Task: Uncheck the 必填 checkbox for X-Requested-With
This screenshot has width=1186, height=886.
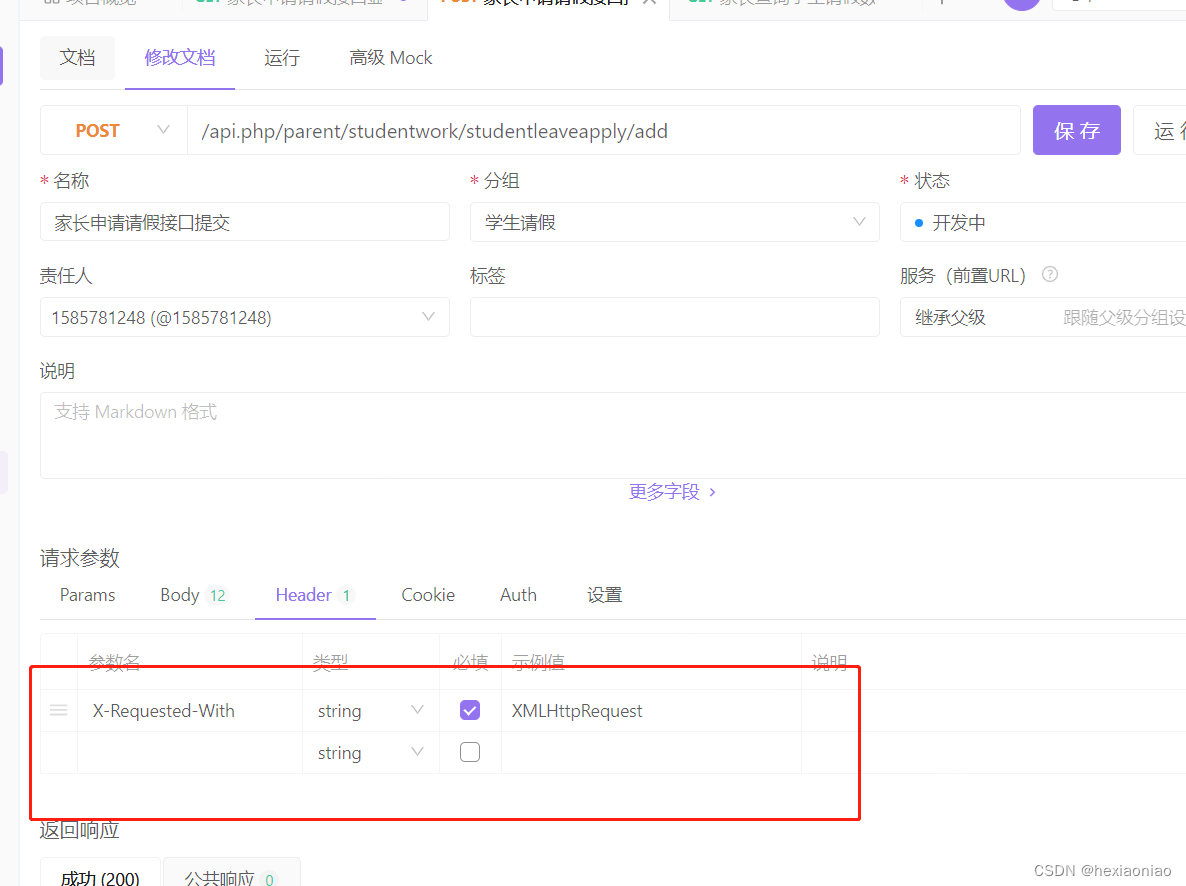Action: pos(469,709)
